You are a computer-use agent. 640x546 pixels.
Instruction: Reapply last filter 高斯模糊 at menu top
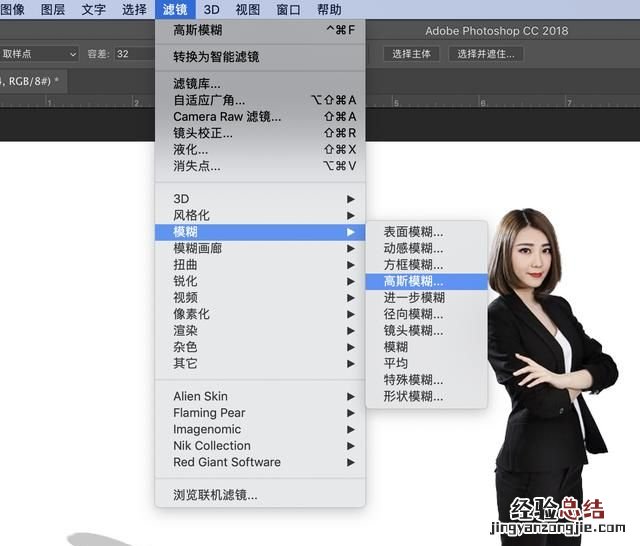(260, 30)
